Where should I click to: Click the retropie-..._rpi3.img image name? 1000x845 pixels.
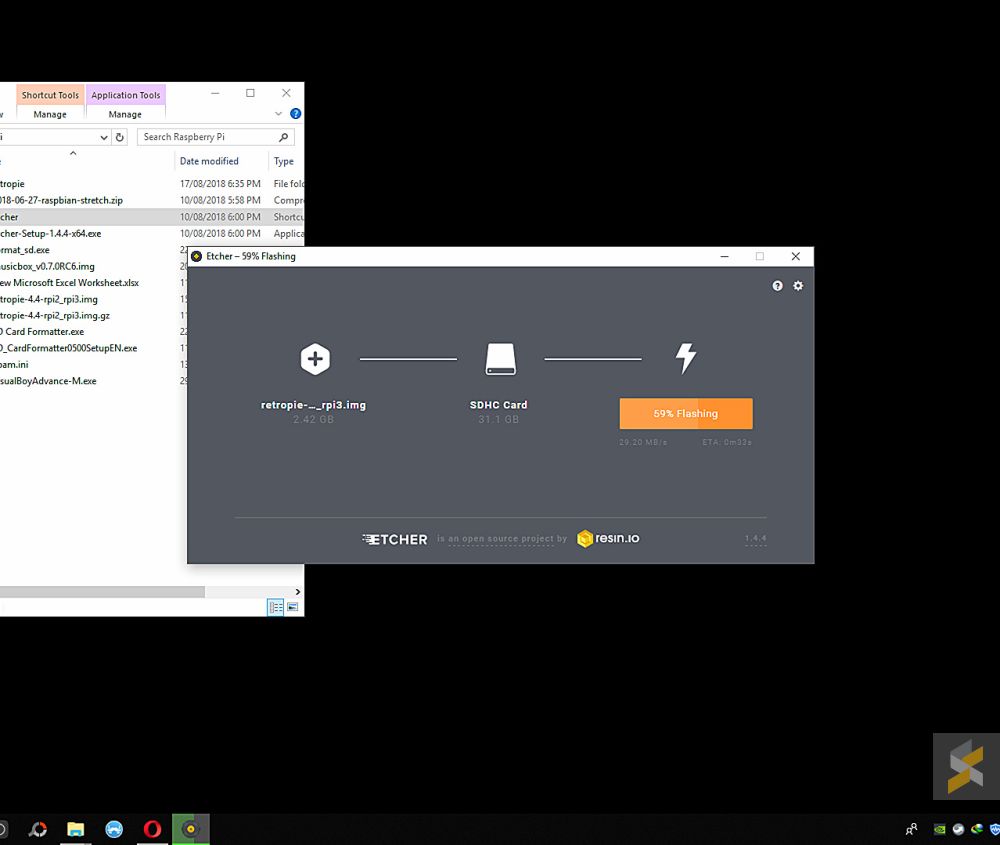pyautogui.click(x=313, y=405)
